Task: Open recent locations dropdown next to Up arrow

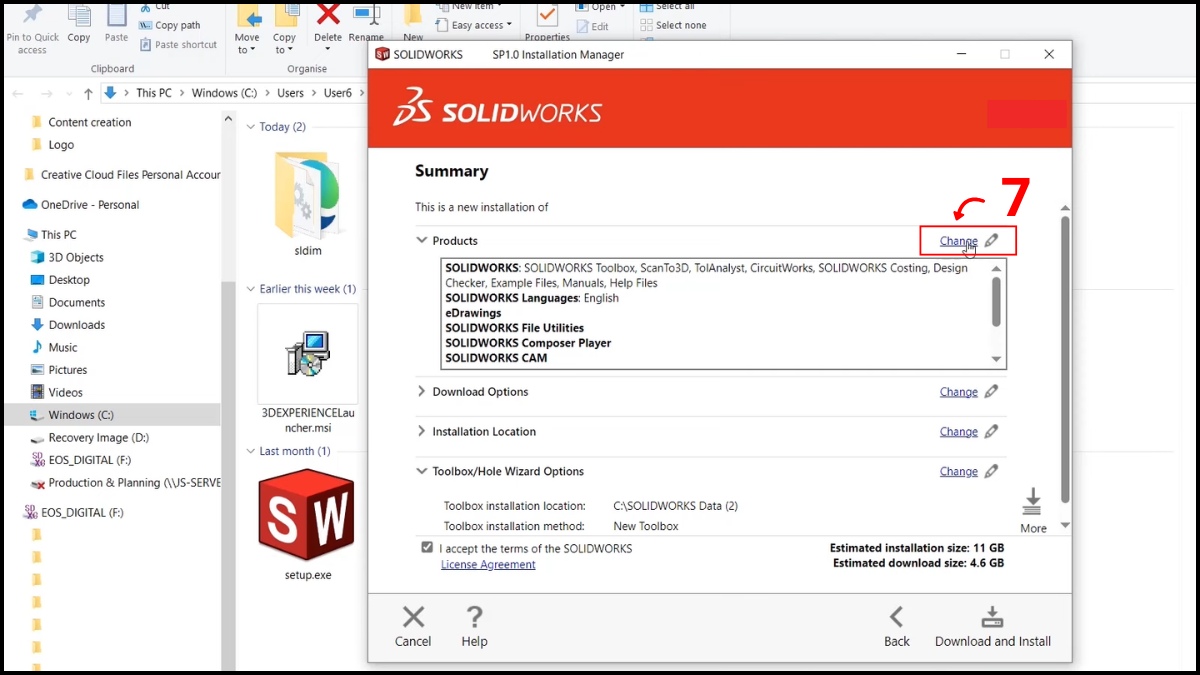Action: tap(69, 93)
